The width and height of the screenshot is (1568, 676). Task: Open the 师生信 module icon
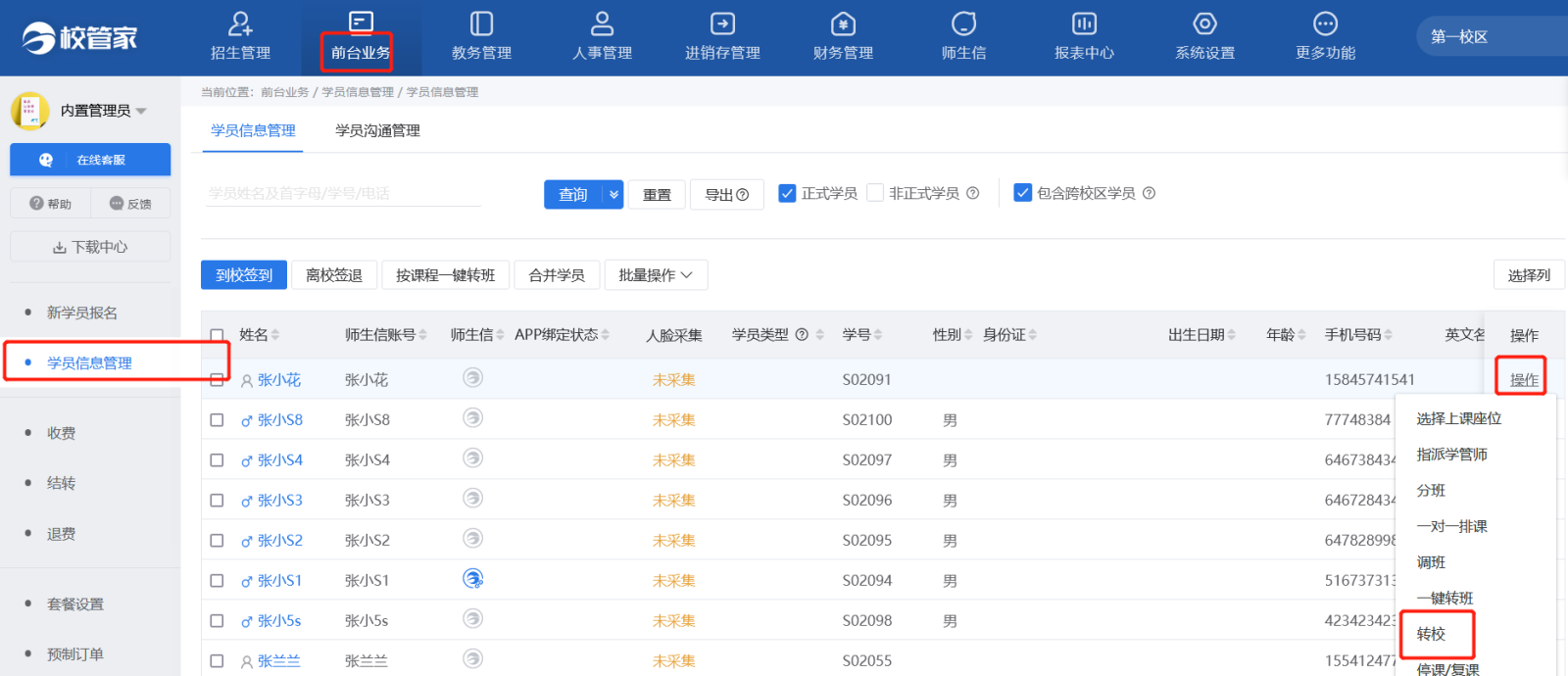tap(963, 24)
